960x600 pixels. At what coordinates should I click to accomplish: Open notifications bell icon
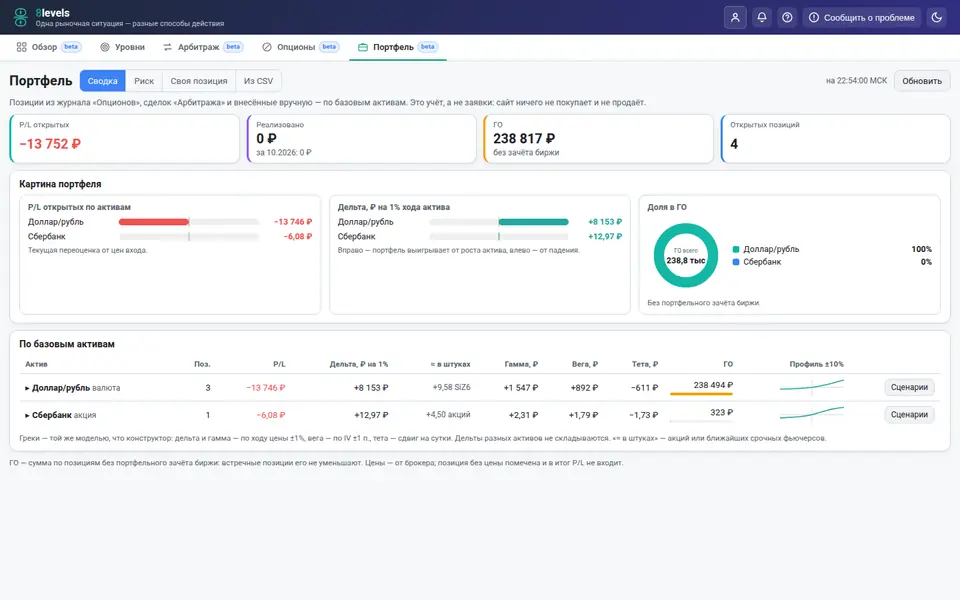[x=762, y=18]
